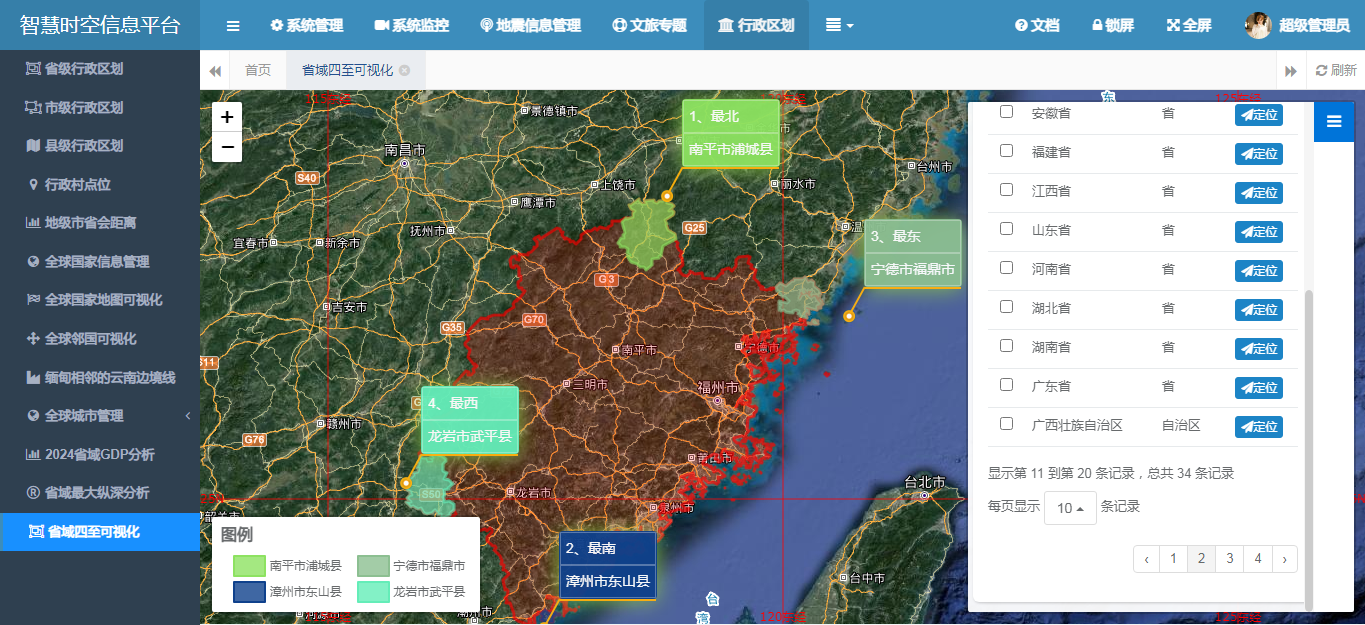
Task: Open 系统监控 top menu
Action: [412, 25]
